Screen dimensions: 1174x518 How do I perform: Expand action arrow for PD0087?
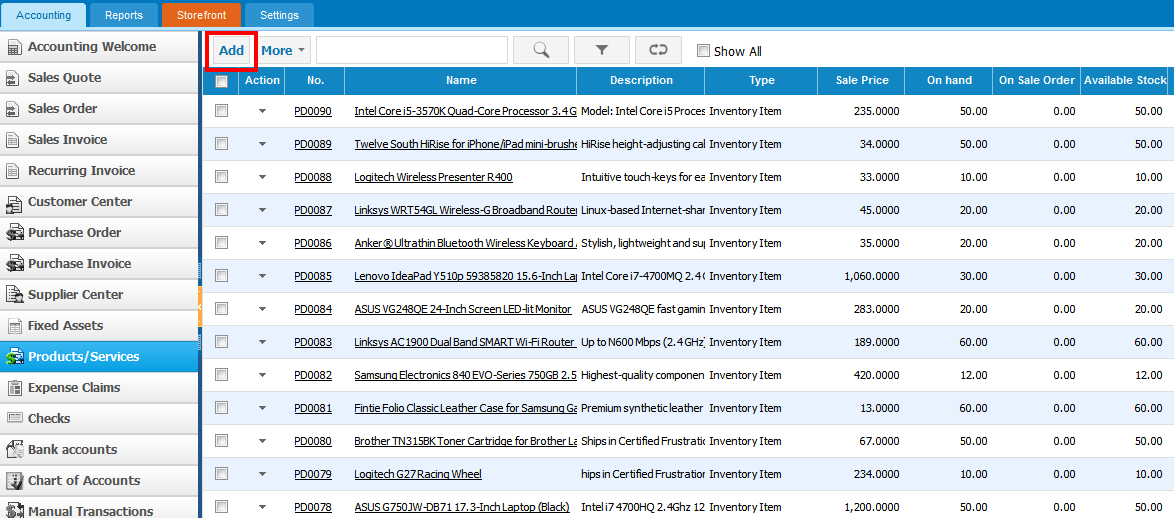(x=262, y=210)
